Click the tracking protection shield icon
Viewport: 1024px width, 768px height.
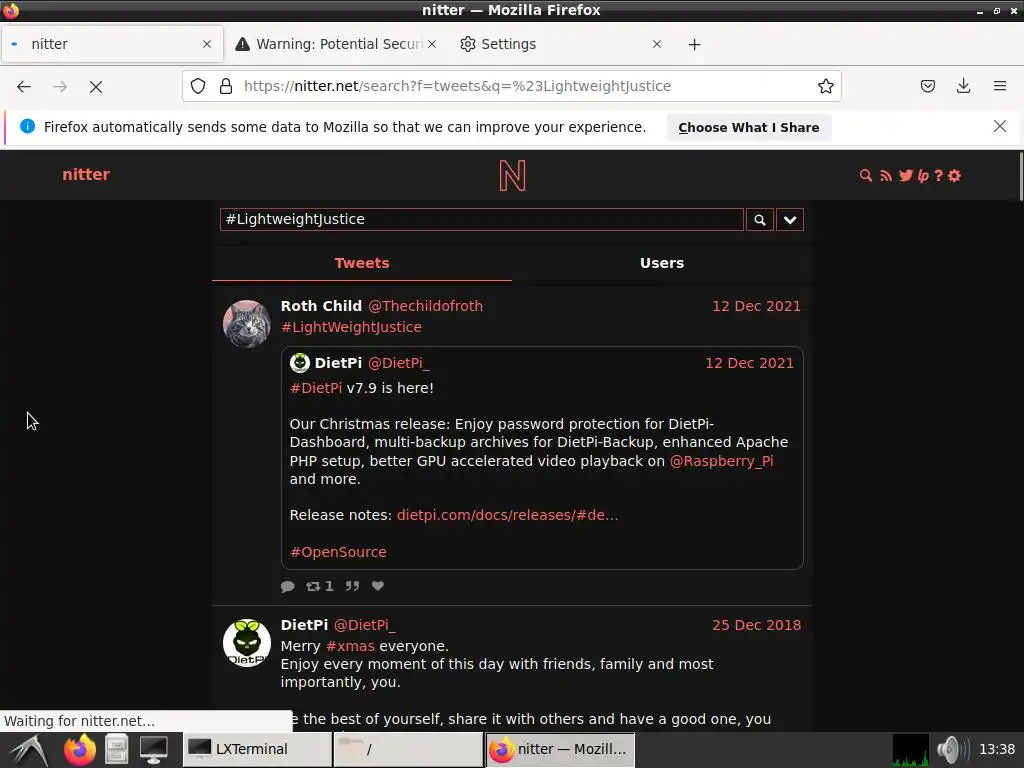(198, 86)
